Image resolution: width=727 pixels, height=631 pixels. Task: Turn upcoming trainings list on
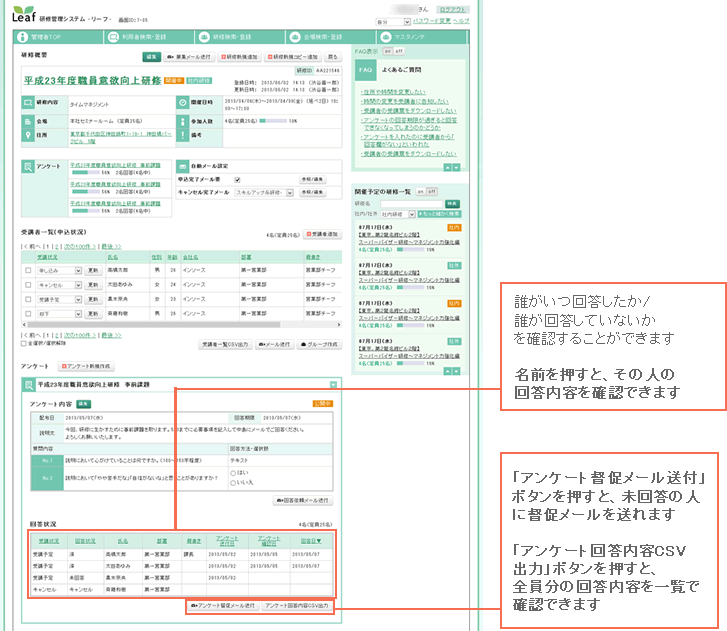pyautogui.click(x=421, y=191)
